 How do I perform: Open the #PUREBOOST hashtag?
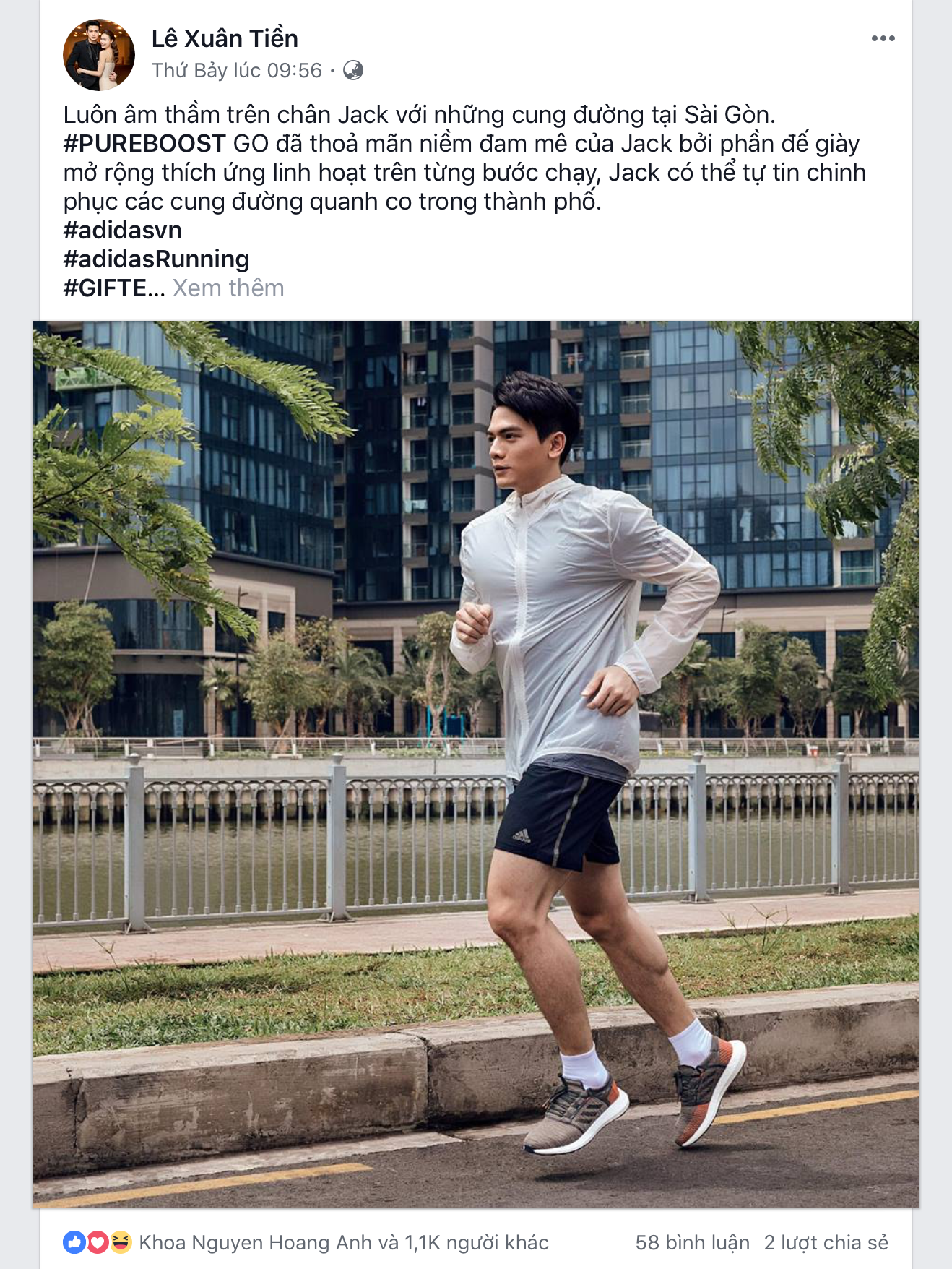(144, 144)
